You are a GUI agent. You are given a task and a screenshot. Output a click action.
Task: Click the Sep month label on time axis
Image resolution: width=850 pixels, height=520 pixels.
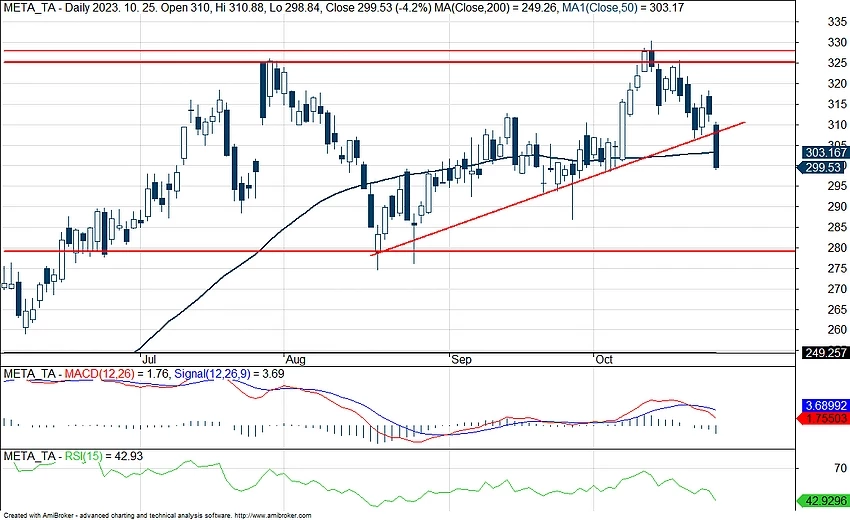(462, 359)
